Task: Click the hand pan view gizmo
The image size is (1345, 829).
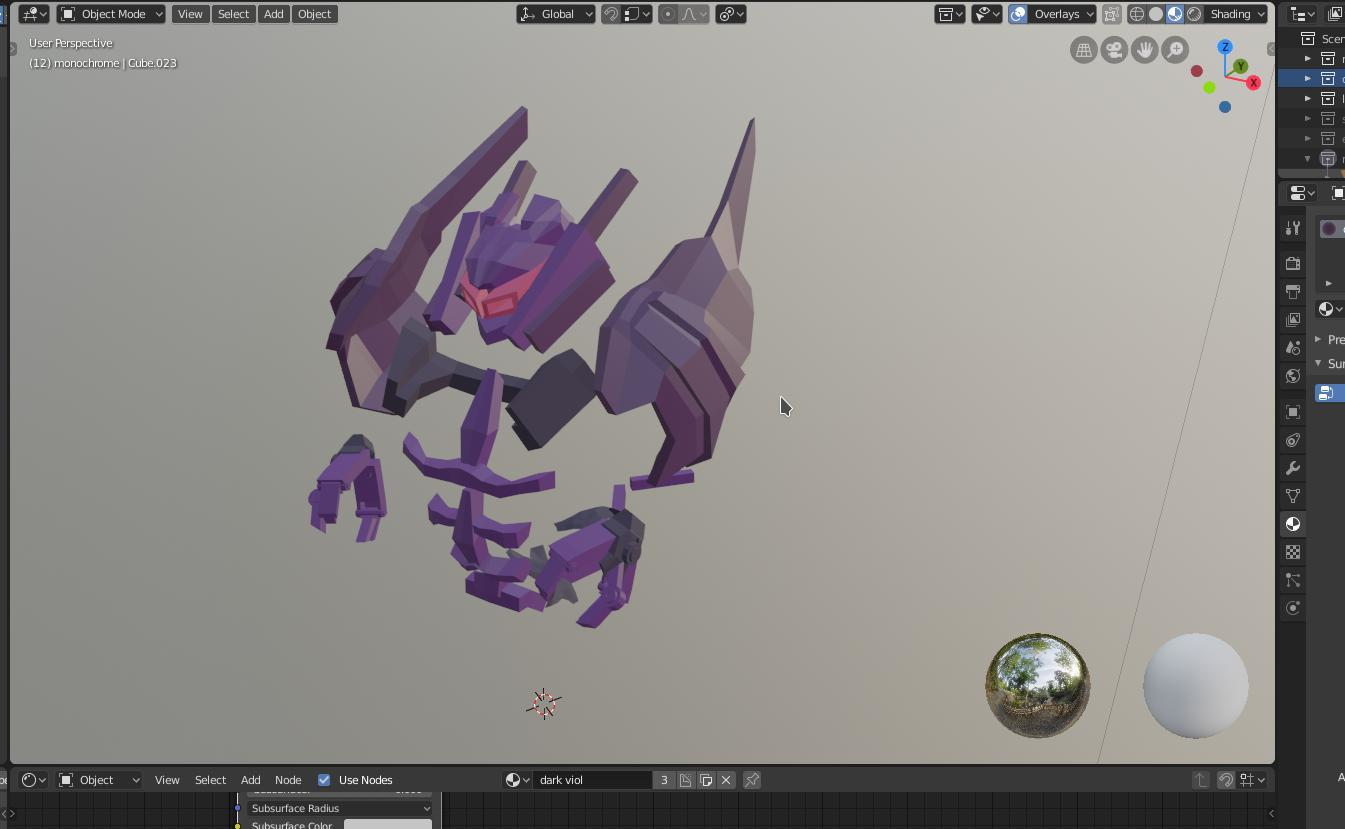Action: click(1145, 50)
